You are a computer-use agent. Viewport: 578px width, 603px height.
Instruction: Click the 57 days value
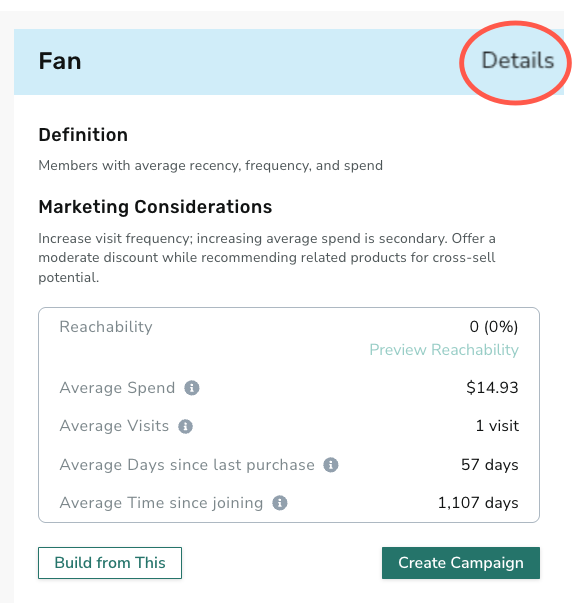490,465
